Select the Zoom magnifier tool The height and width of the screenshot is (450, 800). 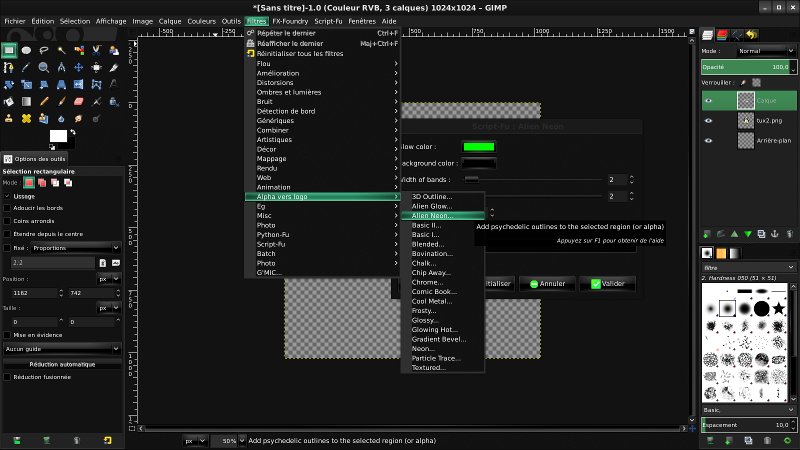coord(44,67)
